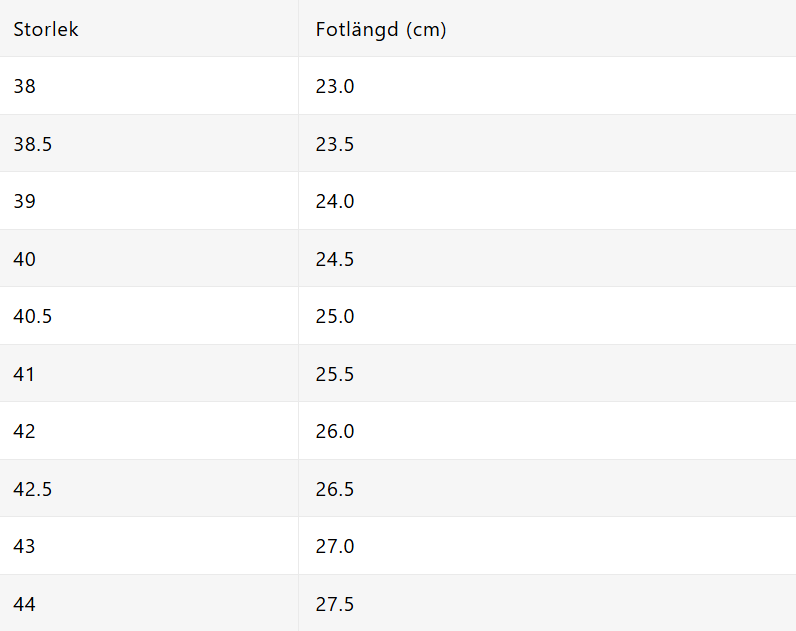Pick the 25.5 cm cell

tap(335, 374)
